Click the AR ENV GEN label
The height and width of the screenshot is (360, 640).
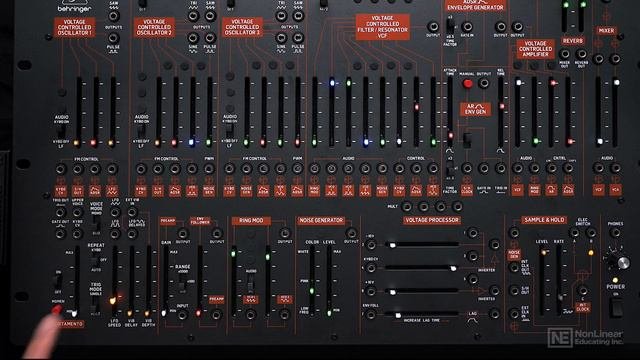coord(476,109)
